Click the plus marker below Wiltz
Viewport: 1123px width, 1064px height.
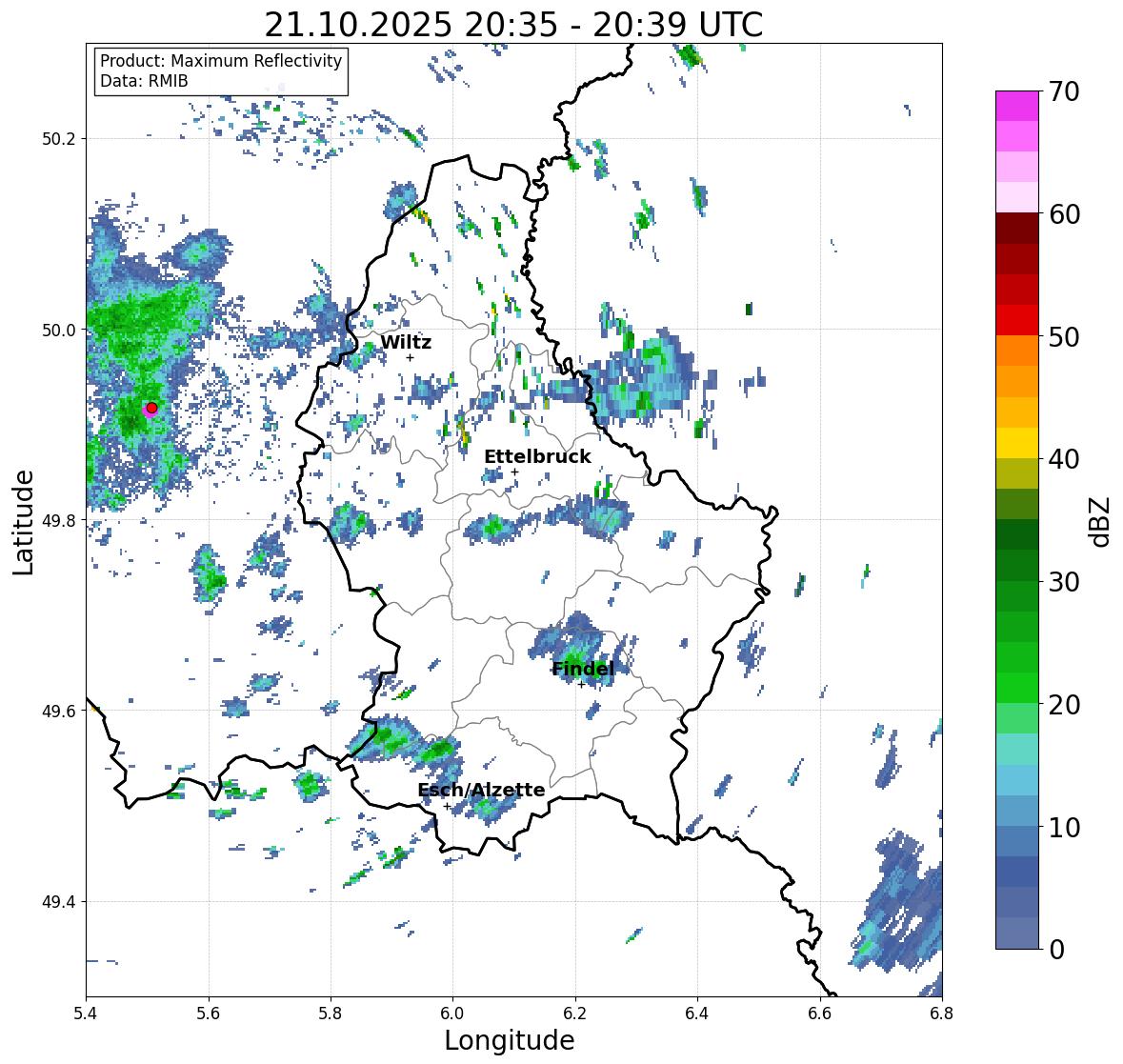pyautogui.click(x=410, y=358)
